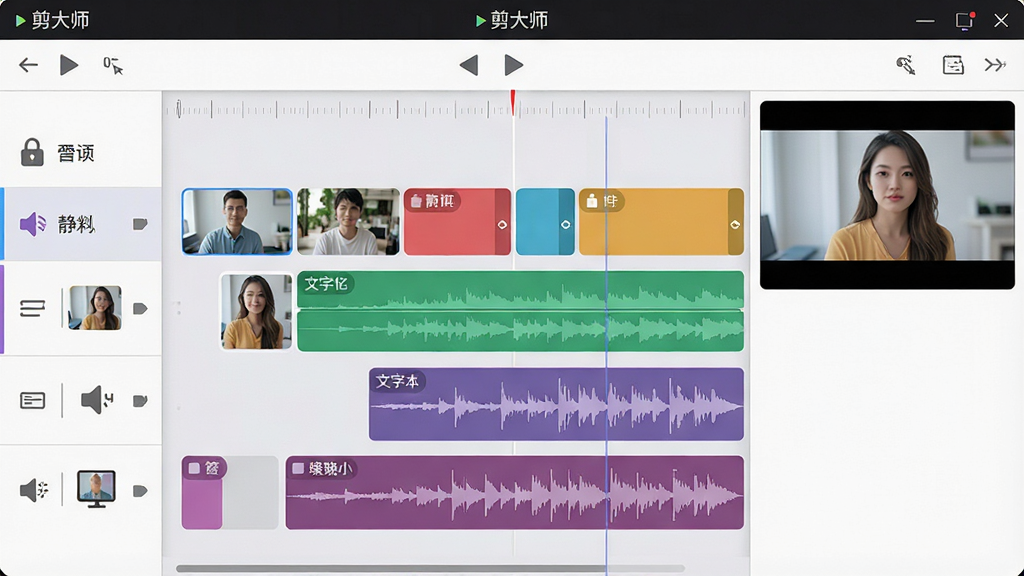Click the keyframe diamond on the orange clip
1024x576 pixels.
click(735, 225)
